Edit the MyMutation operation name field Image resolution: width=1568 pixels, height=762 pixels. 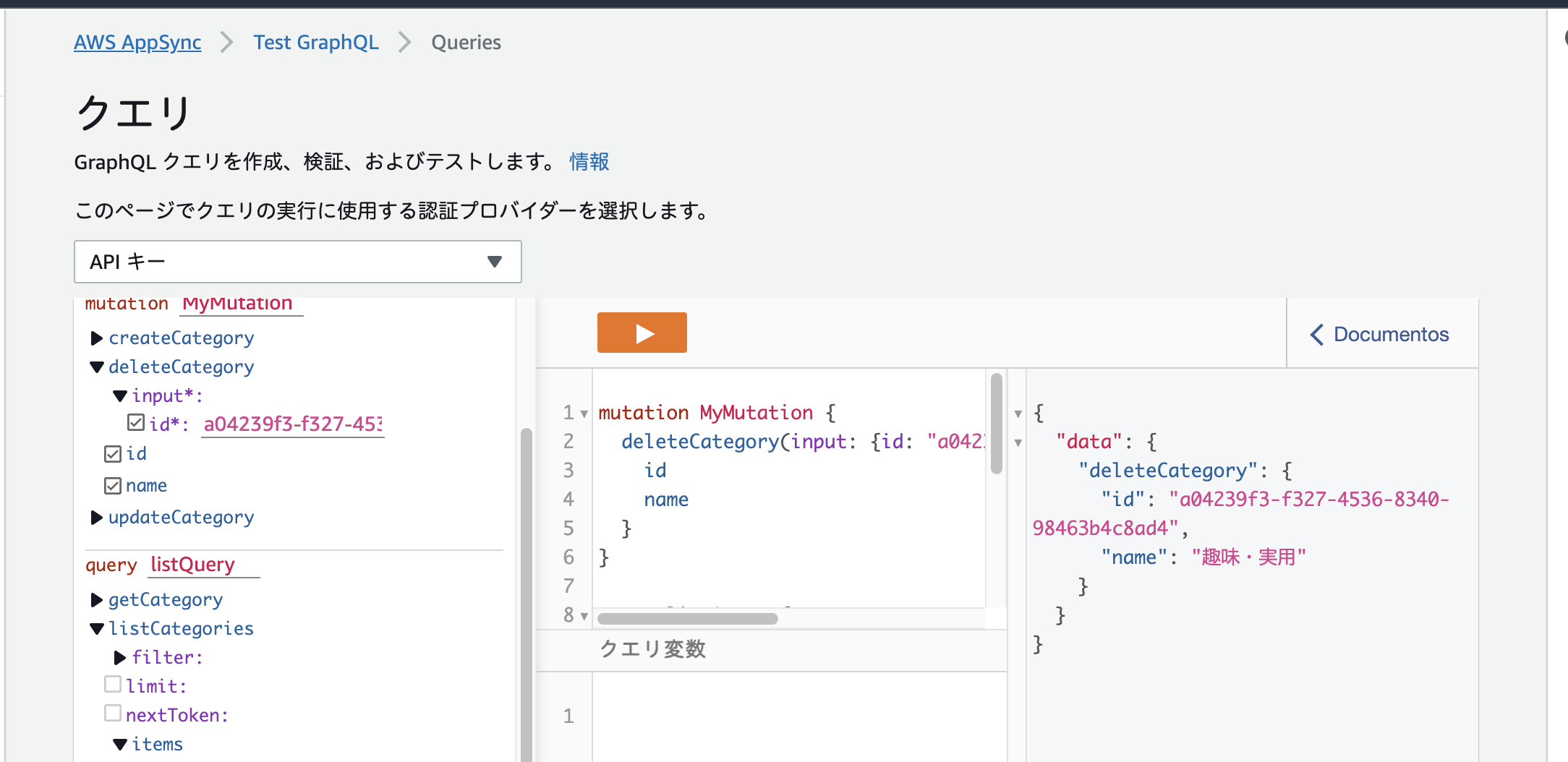pyautogui.click(x=242, y=304)
